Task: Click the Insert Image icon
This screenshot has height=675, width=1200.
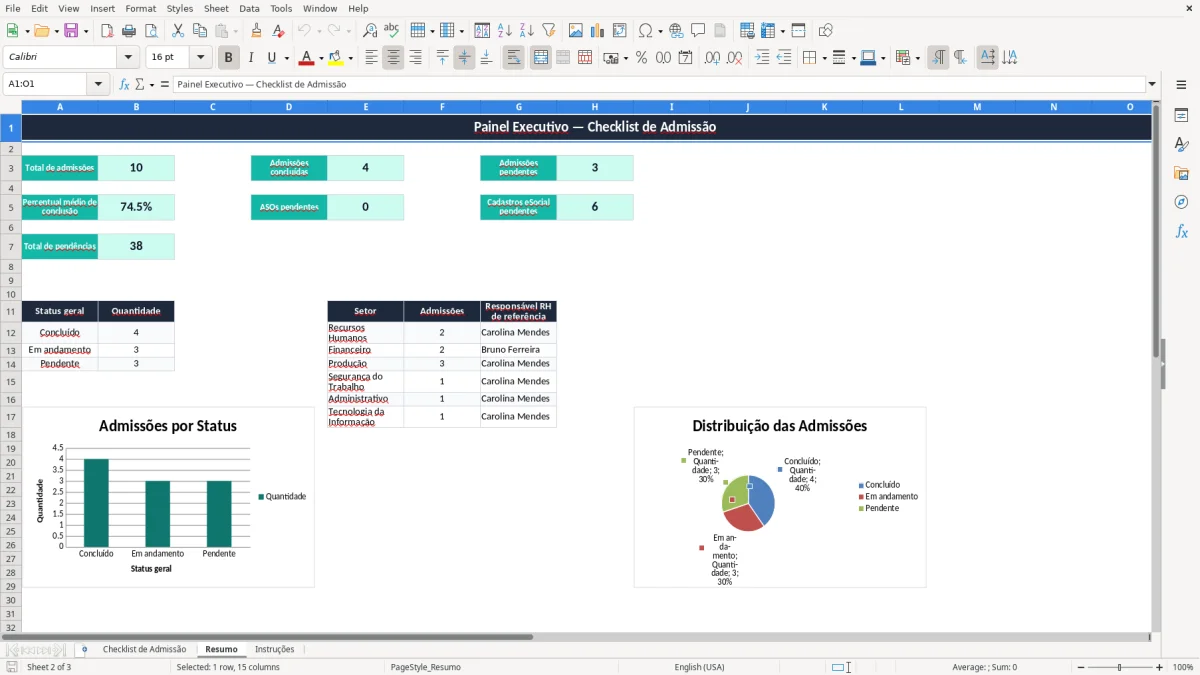Action: pyautogui.click(x=576, y=31)
